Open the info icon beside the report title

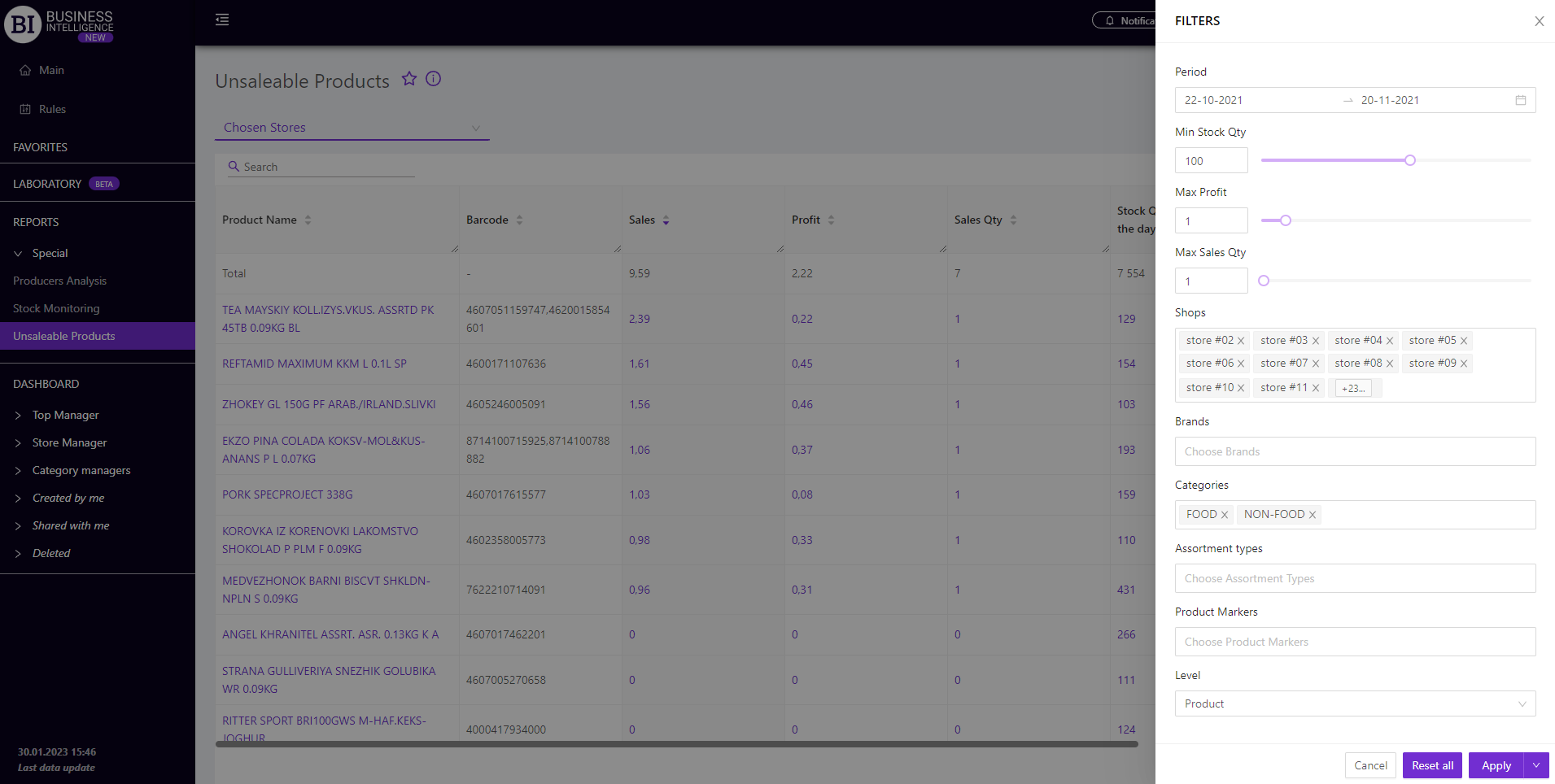[x=434, y=79]
